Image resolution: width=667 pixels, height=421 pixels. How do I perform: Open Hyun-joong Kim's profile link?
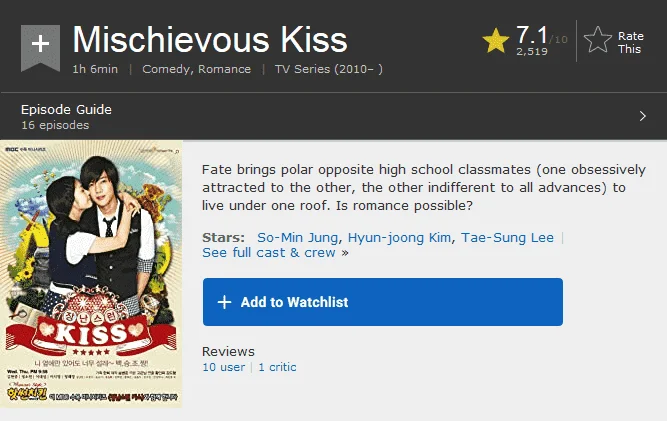pos(399,238)
